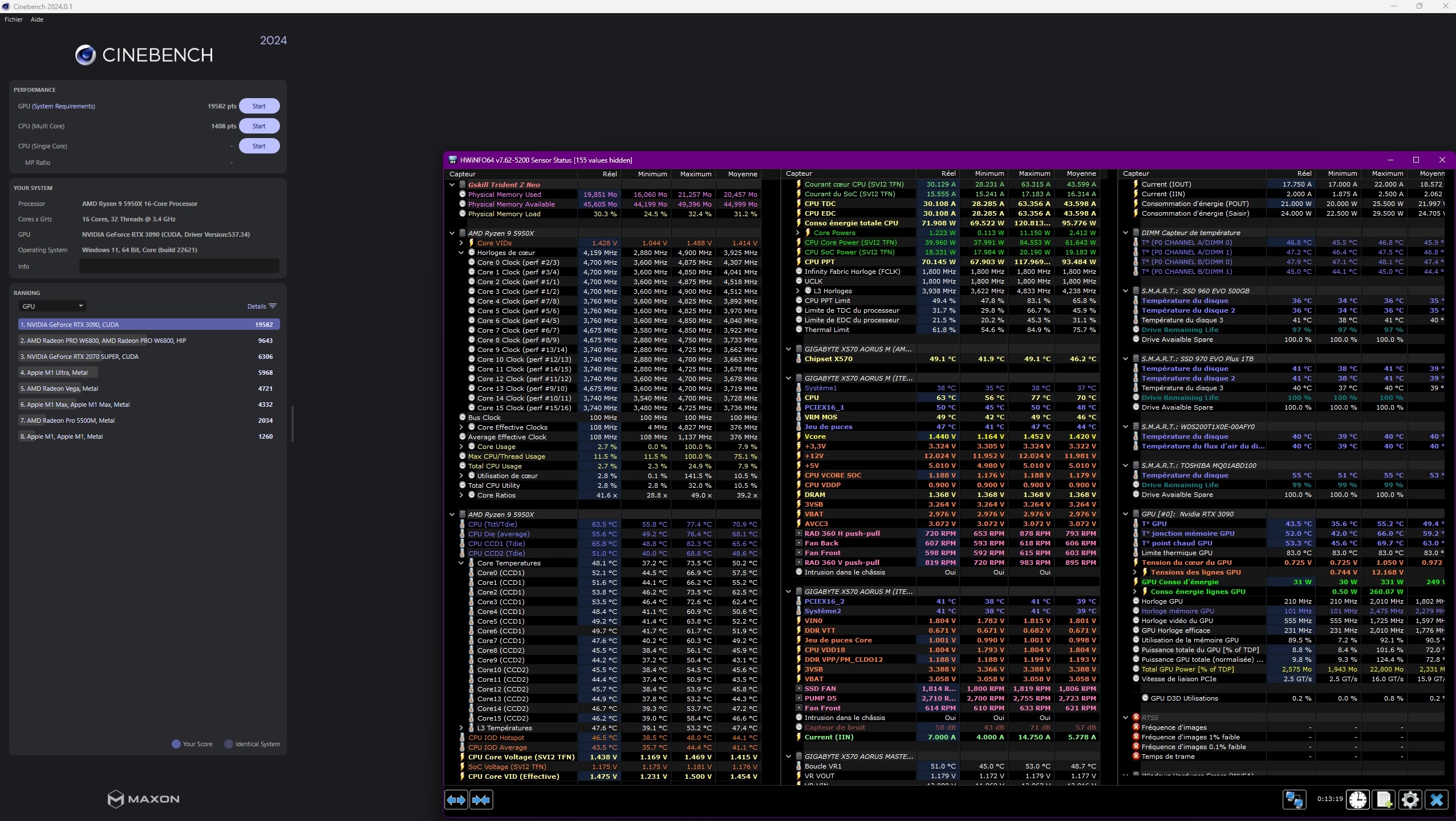Start sensor logging with the document-plus icon
Image resolution: width=1456 pixels, height=821 pixels.
[x=1384, y=799]
